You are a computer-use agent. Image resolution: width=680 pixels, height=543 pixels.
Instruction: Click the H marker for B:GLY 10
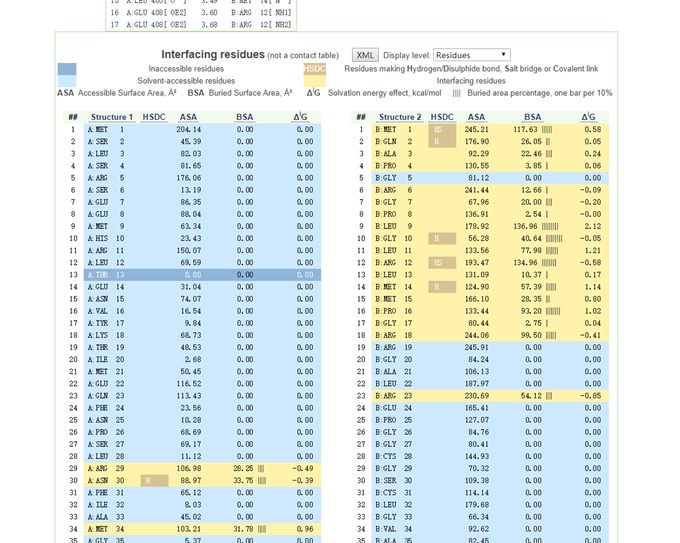click(442, 239)
